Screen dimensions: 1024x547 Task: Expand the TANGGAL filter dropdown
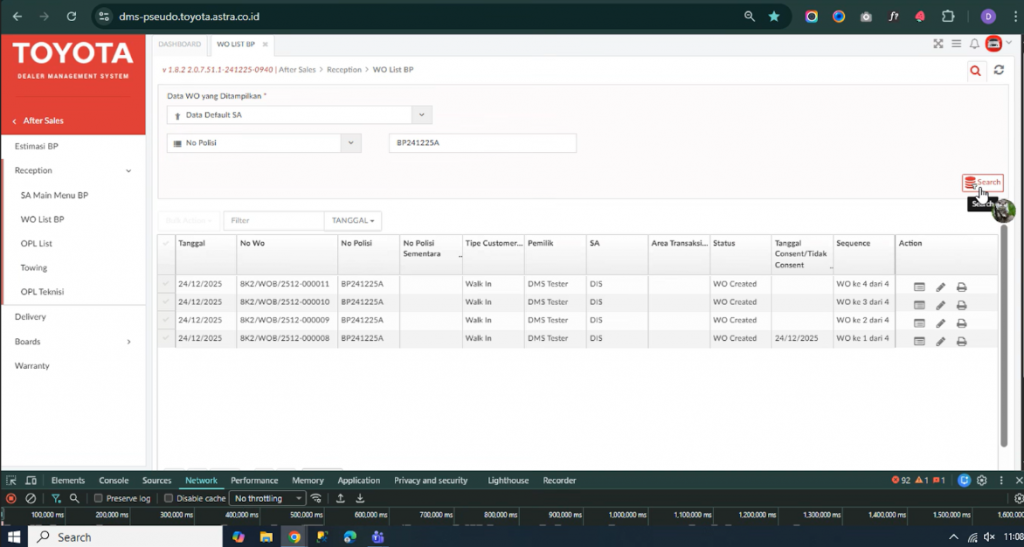click(352, 220)
